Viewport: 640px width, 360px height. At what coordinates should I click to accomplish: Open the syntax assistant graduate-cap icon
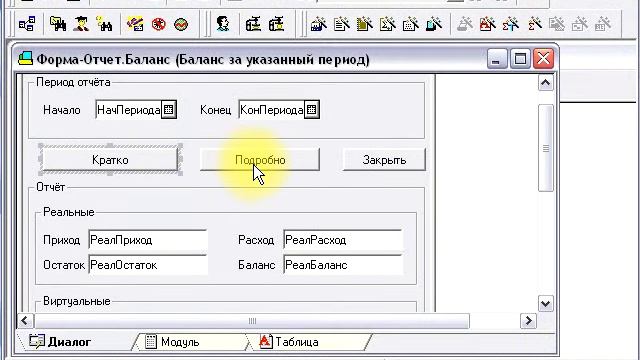click(x=81, y=24)
